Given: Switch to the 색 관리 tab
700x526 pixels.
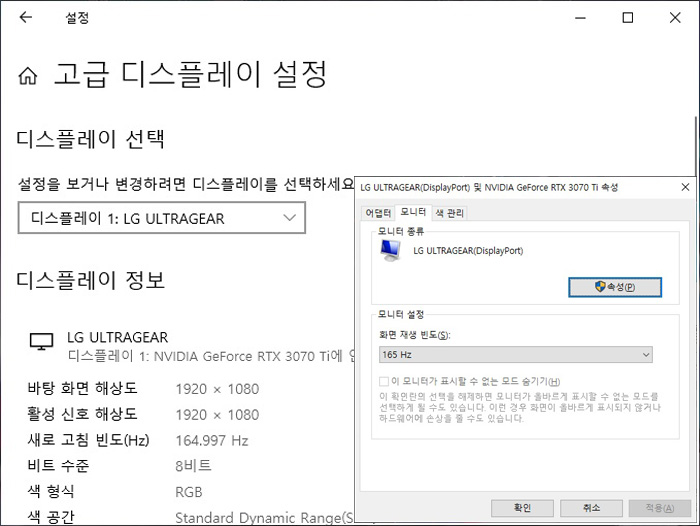Looking at the screenshot, I should point(450,213).
